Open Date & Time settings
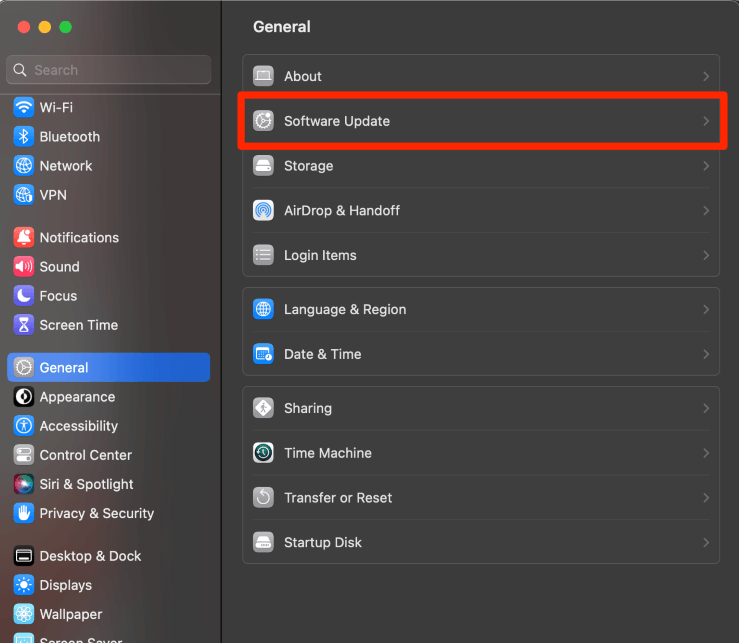The height and width of the screenshot is (643, 739). (x=322, y=354)
